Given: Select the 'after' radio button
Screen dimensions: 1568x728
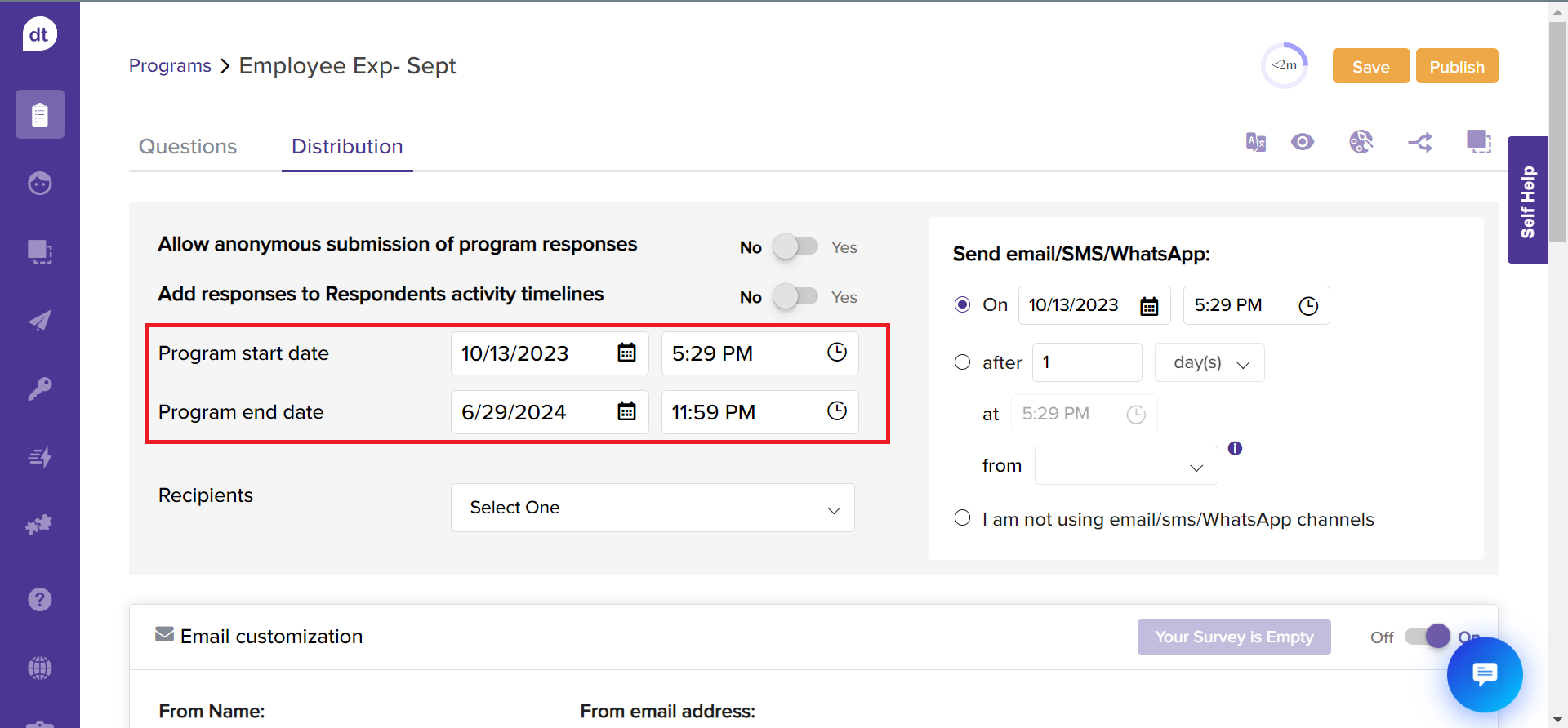Looking at the screenshot, I should (x=963, y=362).
